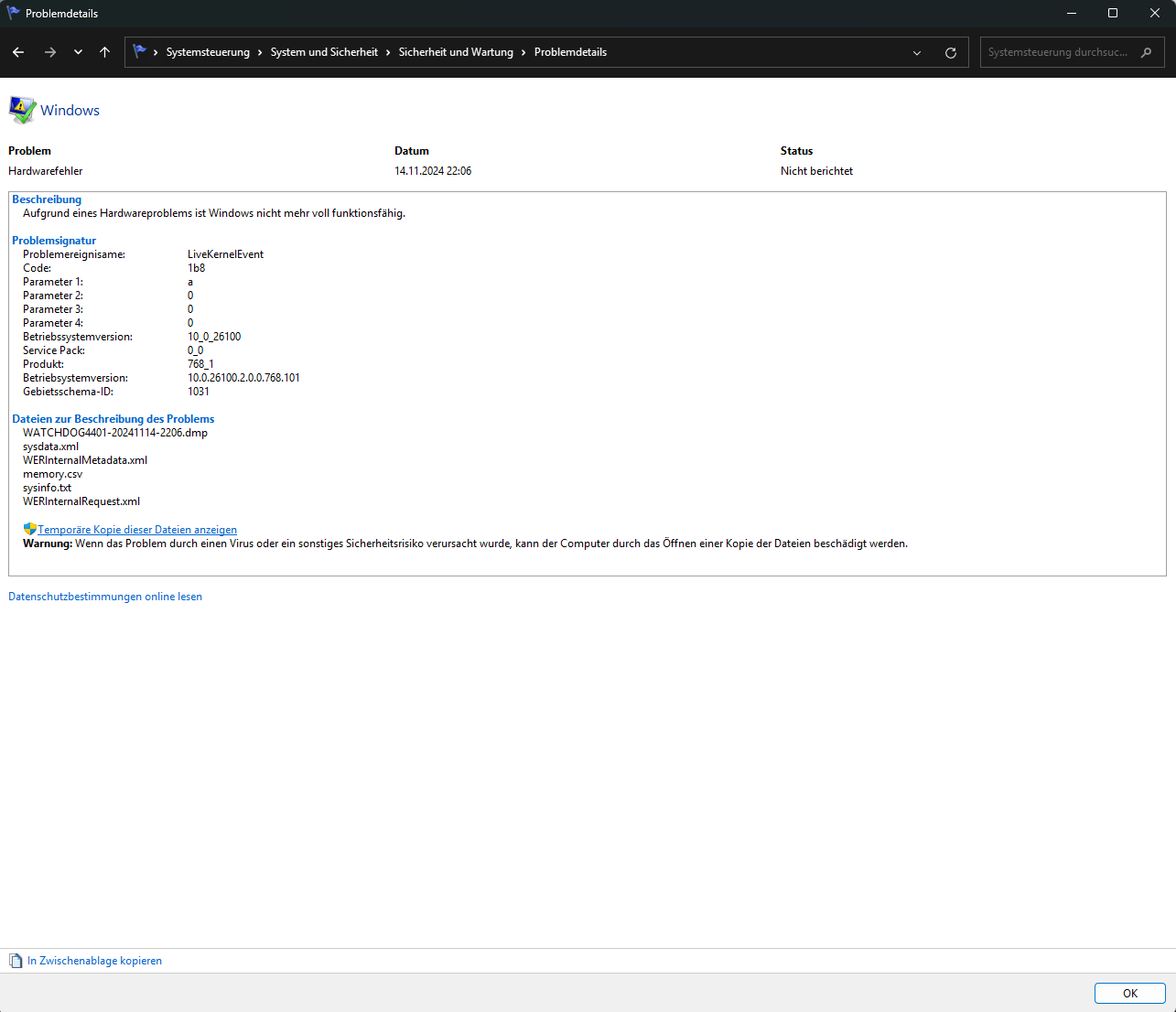
Task: Click the Problemsignatur heading
Action: 54,241
